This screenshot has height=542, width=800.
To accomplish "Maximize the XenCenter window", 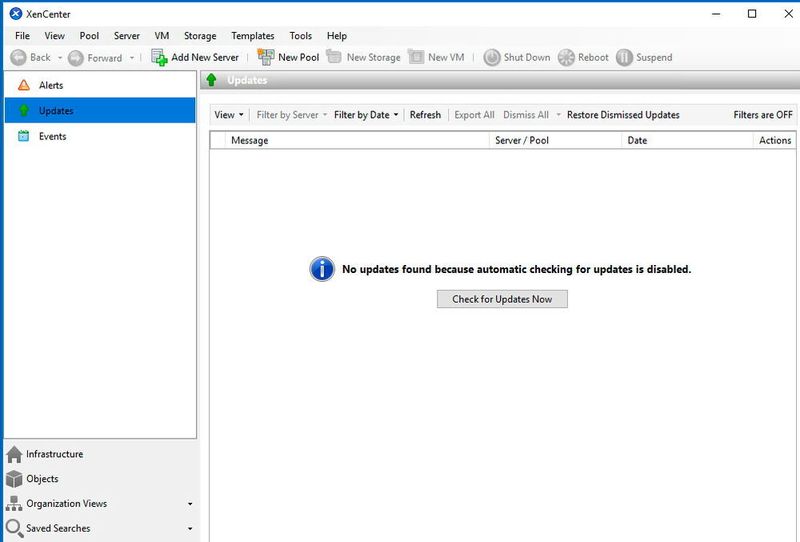I will (752, 14).
